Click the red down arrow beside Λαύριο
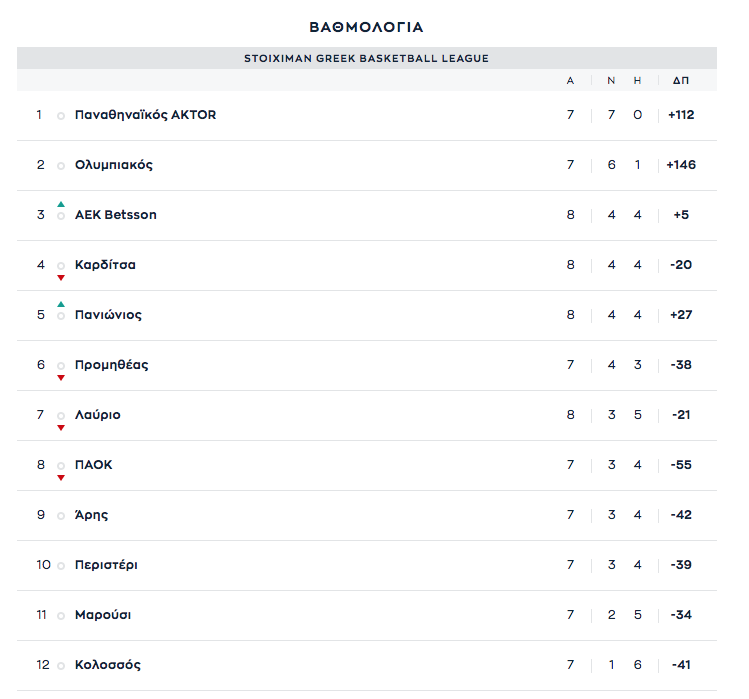Image resolution: width=749 pixels, height=699 pixels. click(x=61, y=427)
